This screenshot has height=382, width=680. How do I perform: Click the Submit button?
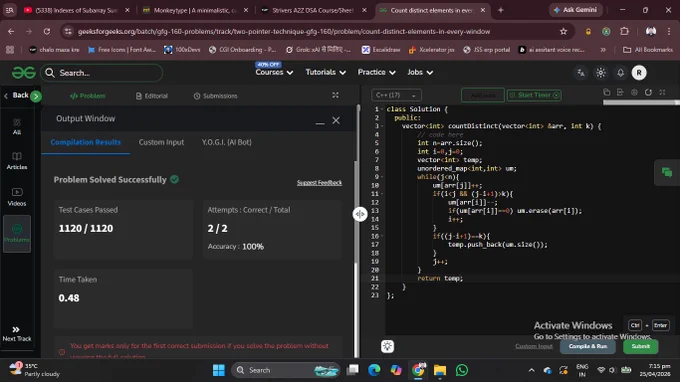click(x=641, y=346)
